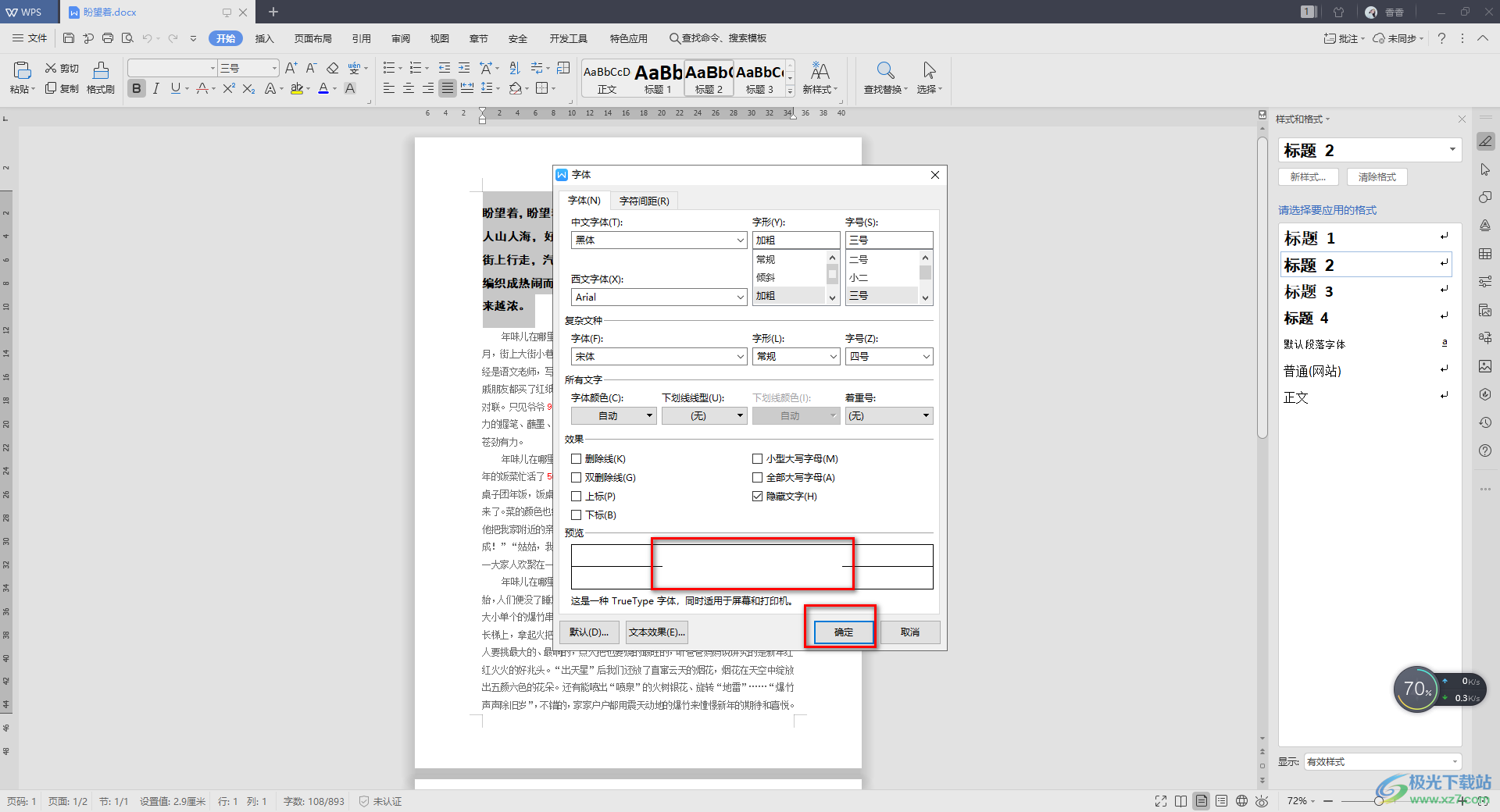Click the decrease indent icon

[x=445, y=68]
